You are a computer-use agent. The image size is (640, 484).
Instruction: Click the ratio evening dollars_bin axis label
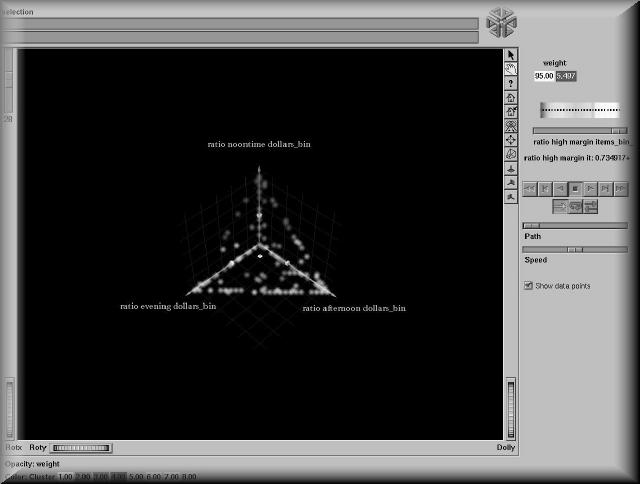click(168, 306)
